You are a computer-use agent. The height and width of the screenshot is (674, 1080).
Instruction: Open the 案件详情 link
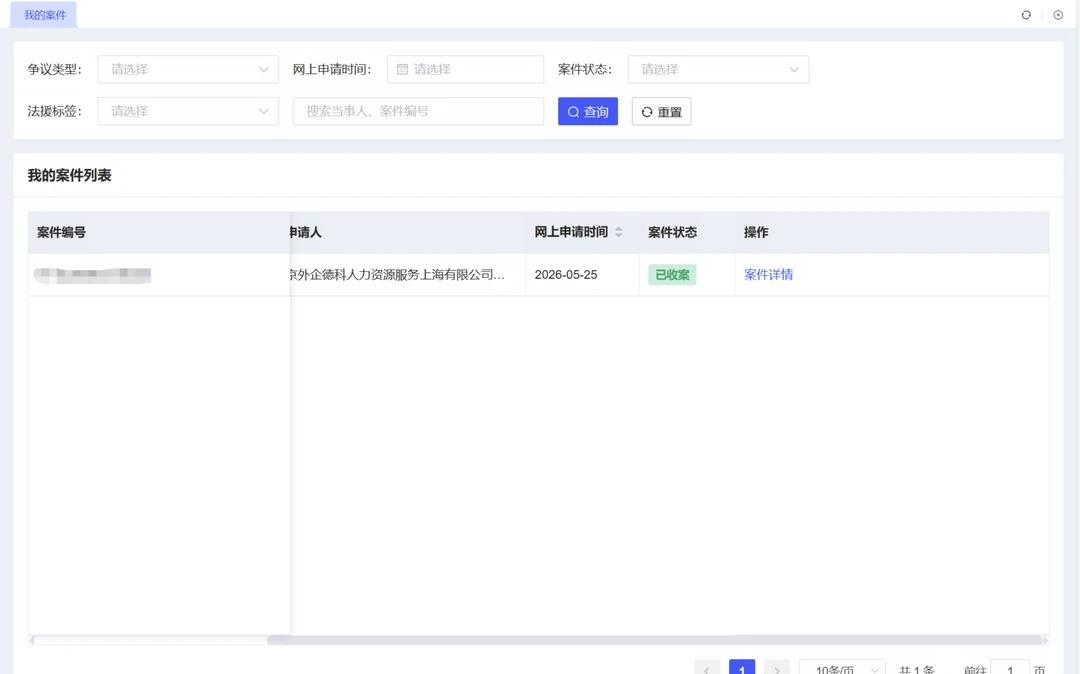coord(768,275)
